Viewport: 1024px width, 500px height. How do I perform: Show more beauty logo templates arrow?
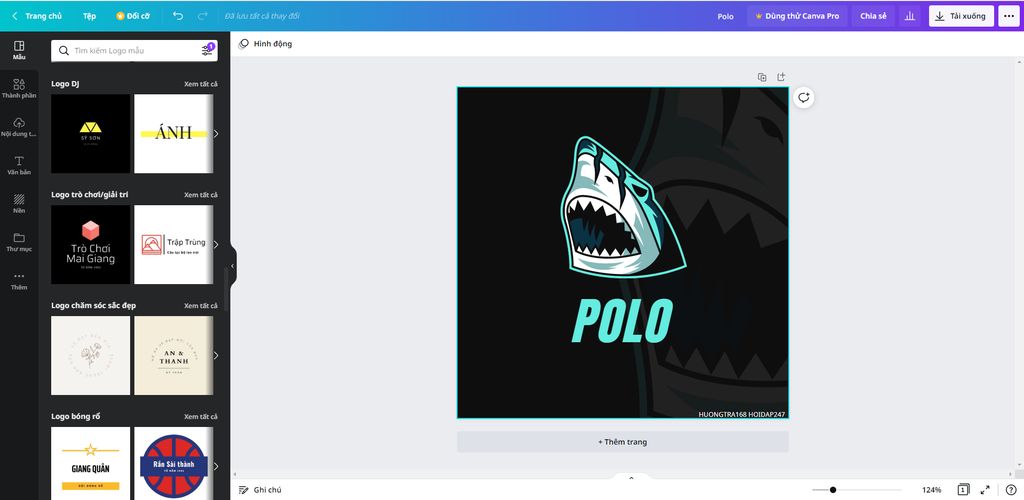(x=216, y=356)
